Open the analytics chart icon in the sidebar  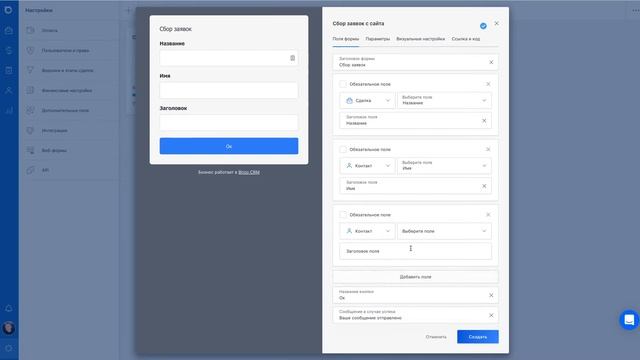pos(9,110)
